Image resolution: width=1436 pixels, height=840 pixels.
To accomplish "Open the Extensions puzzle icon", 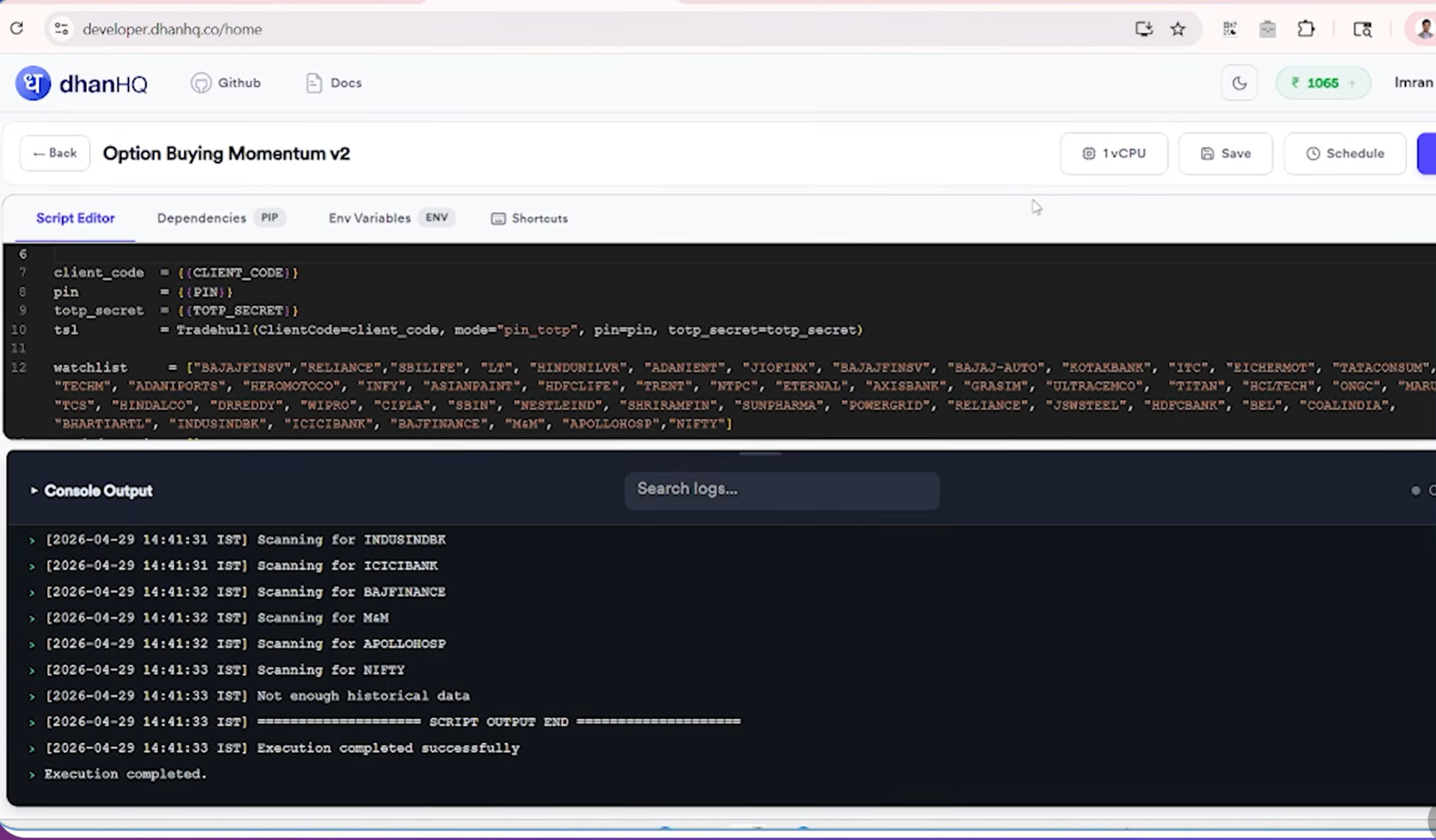I will coord(1306,29).
